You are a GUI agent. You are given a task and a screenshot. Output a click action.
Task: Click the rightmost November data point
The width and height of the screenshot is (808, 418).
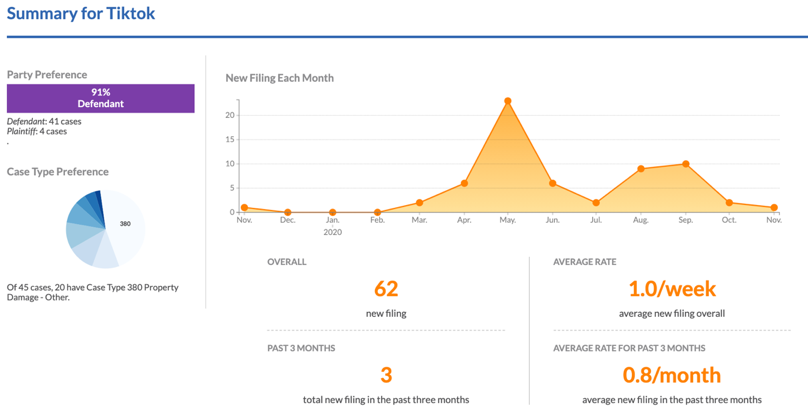(x=774, y=208)
